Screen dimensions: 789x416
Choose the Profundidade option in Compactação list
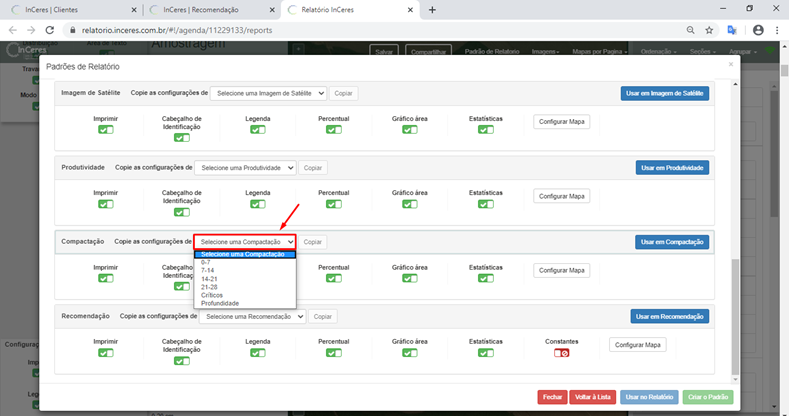[x=245, y=303]
